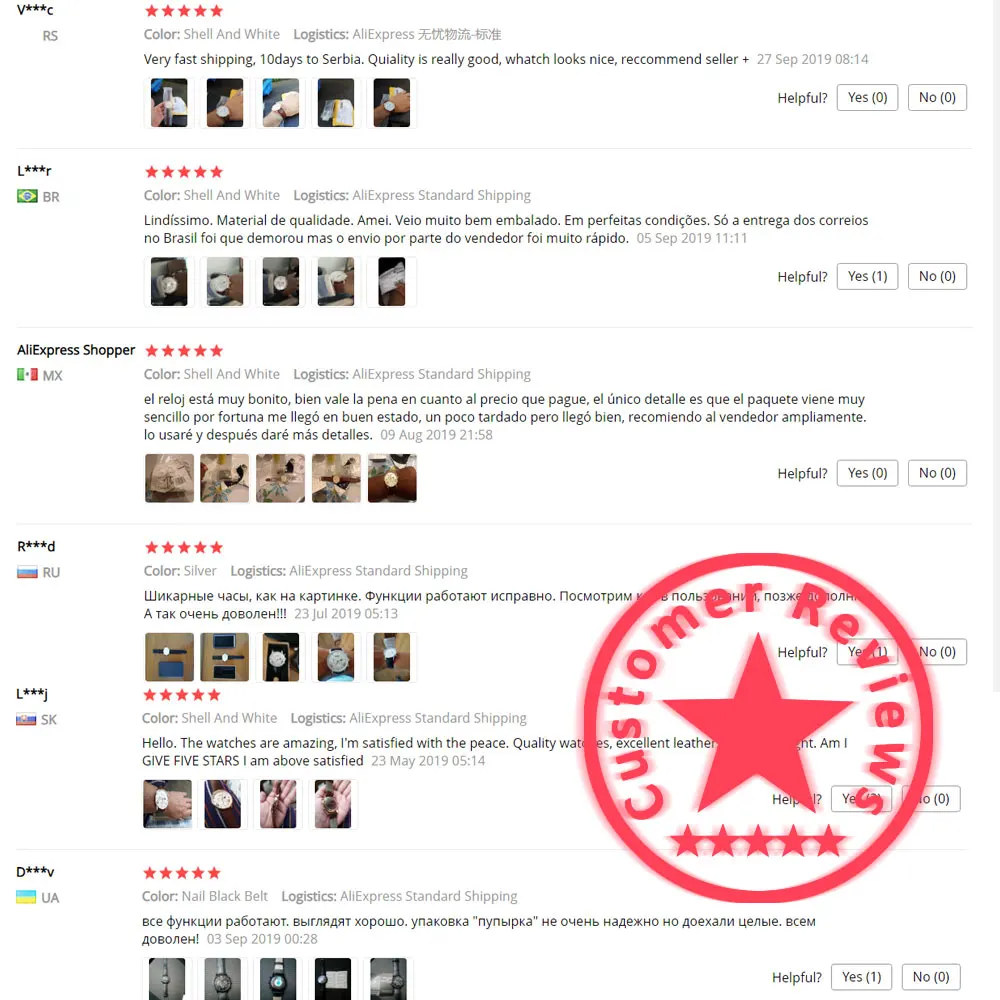Click the Ukraine flag icon next to UA
The width and height of the screenshot is (1000, 1000).
(x=26, y=897)
